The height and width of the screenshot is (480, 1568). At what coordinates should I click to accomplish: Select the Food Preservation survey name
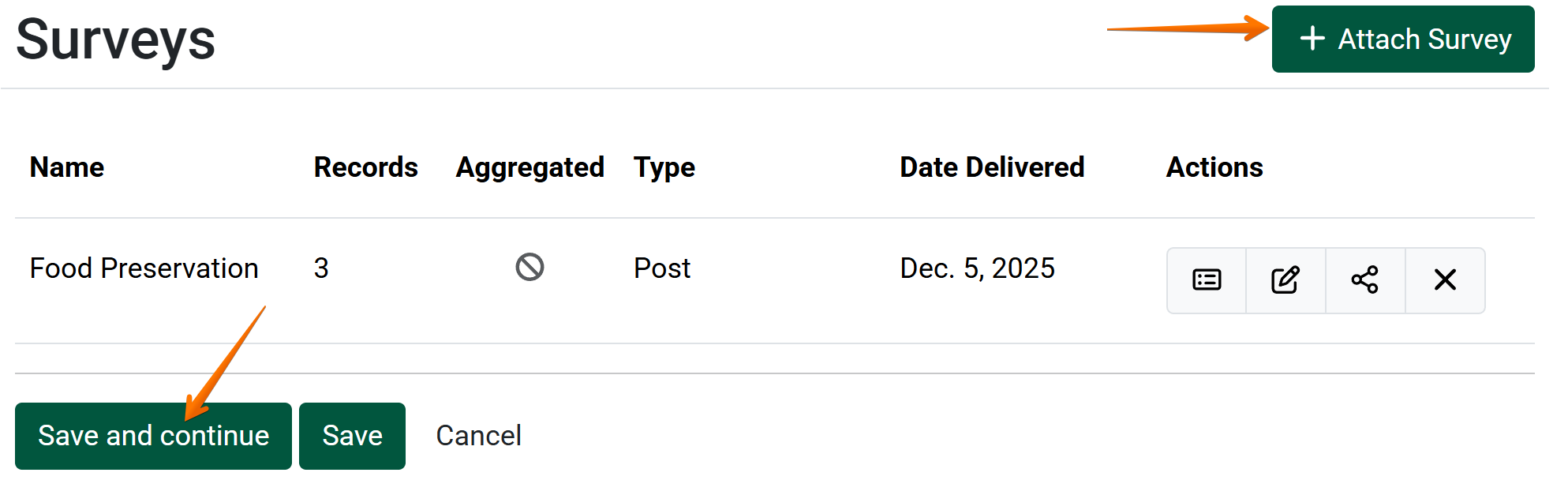coord(144,268)
